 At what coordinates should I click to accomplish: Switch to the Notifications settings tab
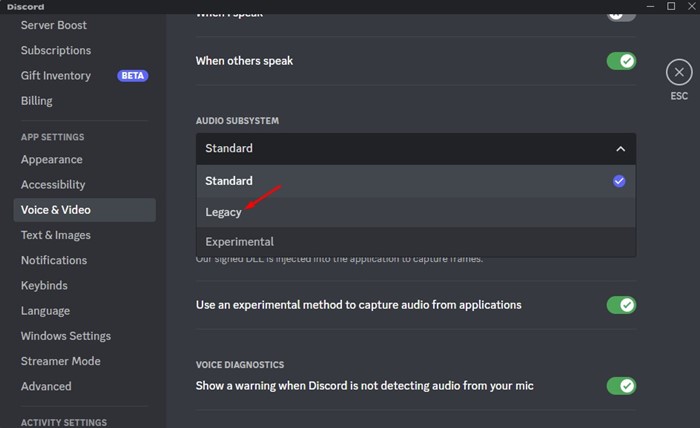coord(54,261)
